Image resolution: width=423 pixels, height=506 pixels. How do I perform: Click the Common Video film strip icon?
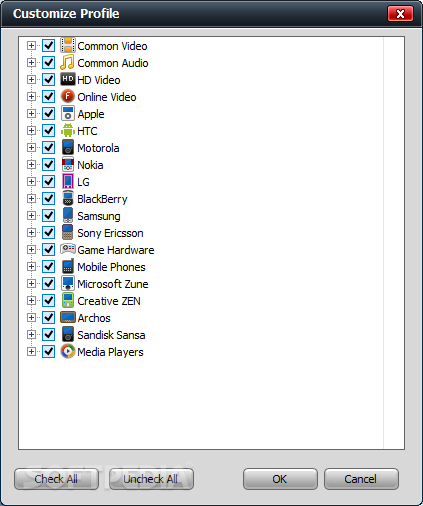coord(68,45)
